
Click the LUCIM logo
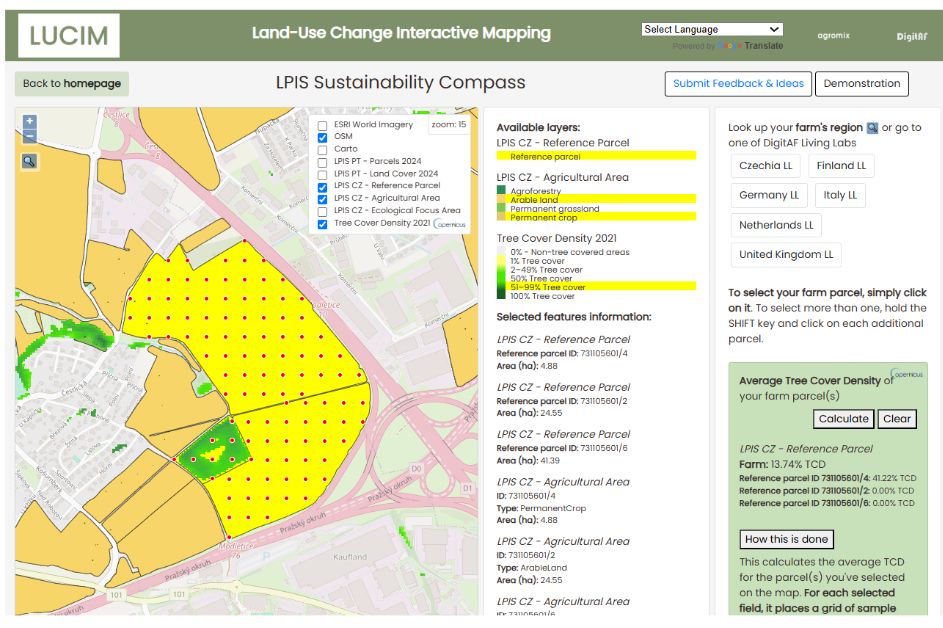coord(69,36)
